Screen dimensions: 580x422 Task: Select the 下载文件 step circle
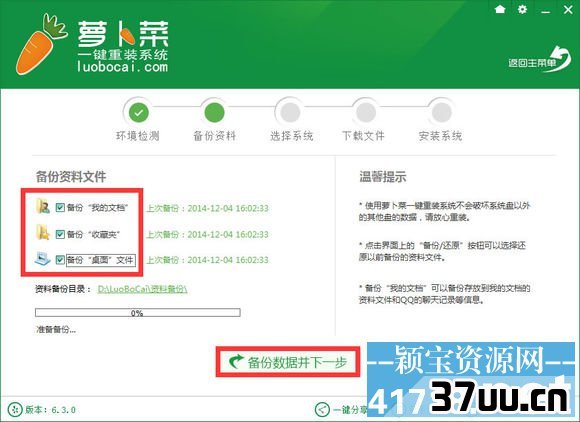point(366,112)
